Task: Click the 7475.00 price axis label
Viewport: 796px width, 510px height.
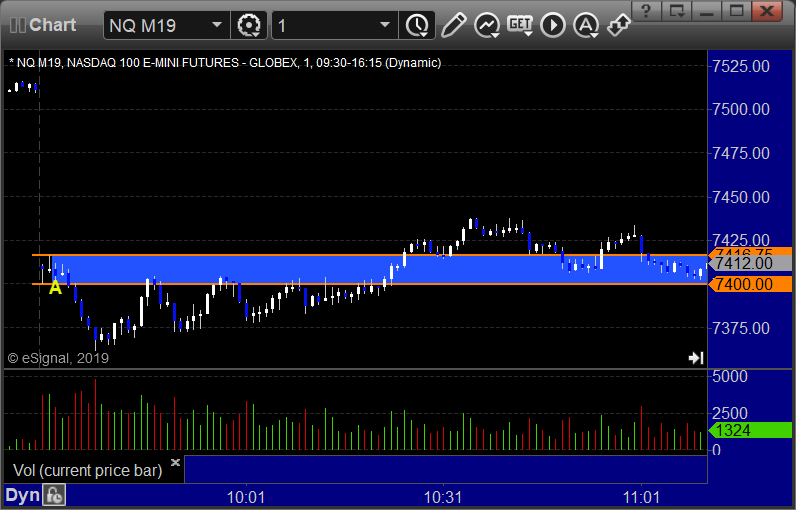Action: [x=741, y=153]
